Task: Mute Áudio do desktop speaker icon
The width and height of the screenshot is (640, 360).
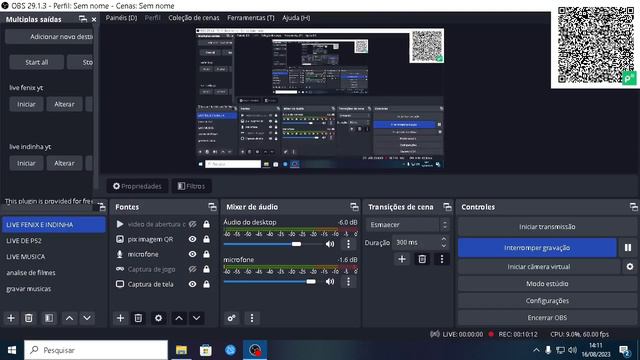Action: tap(330, 244)
